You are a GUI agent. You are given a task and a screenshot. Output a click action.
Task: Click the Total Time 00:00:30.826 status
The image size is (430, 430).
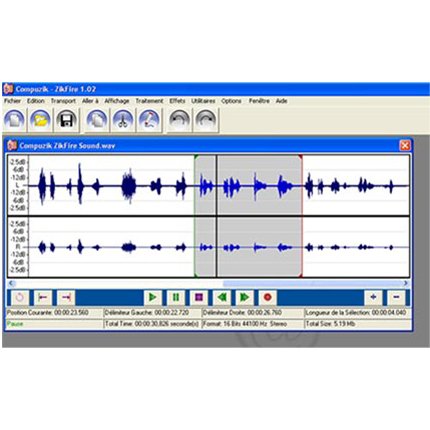(x=152, y=324)
